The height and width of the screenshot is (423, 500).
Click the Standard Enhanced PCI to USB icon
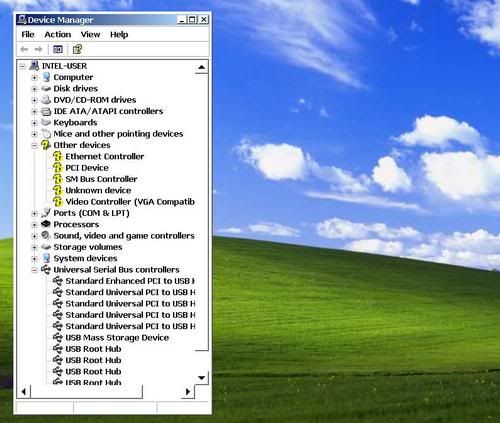tap(58, 281)
